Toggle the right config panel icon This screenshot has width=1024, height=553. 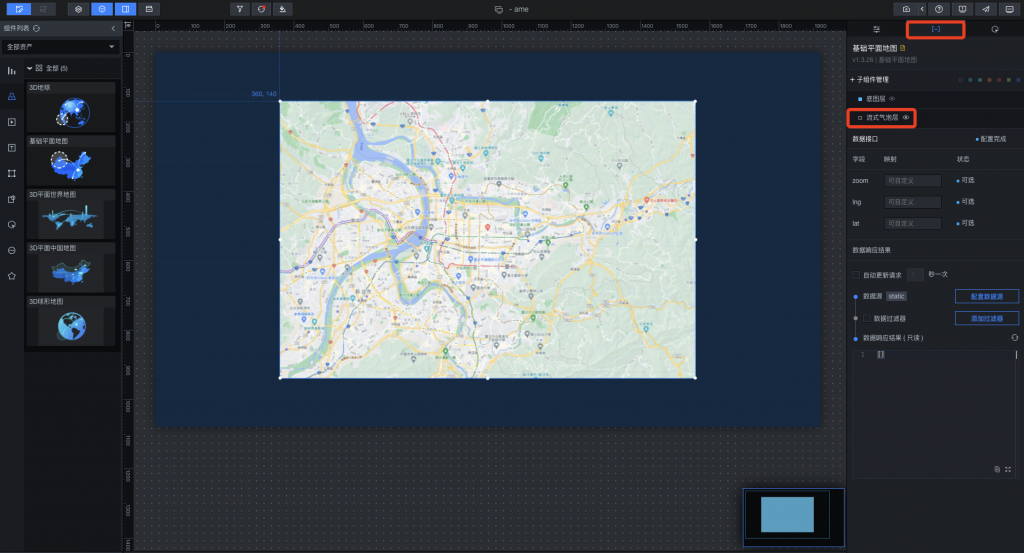[x=125, y=9]
